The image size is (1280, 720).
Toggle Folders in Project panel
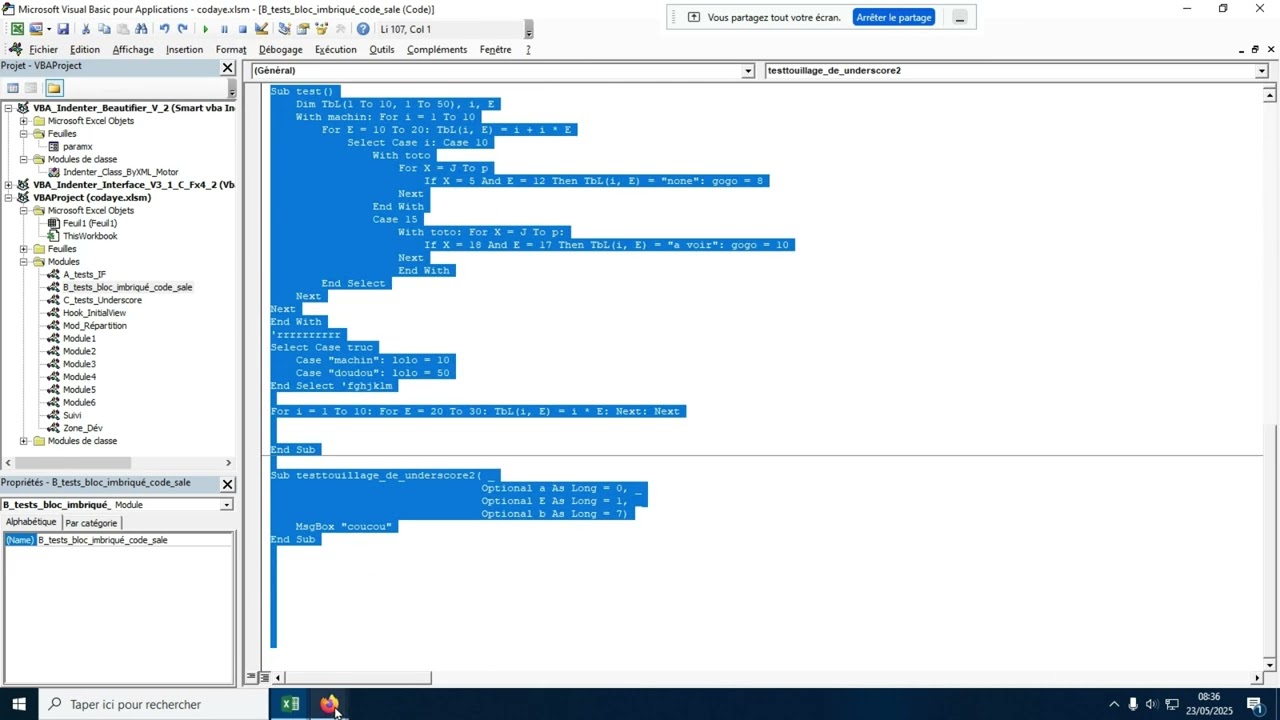point(53,88)
